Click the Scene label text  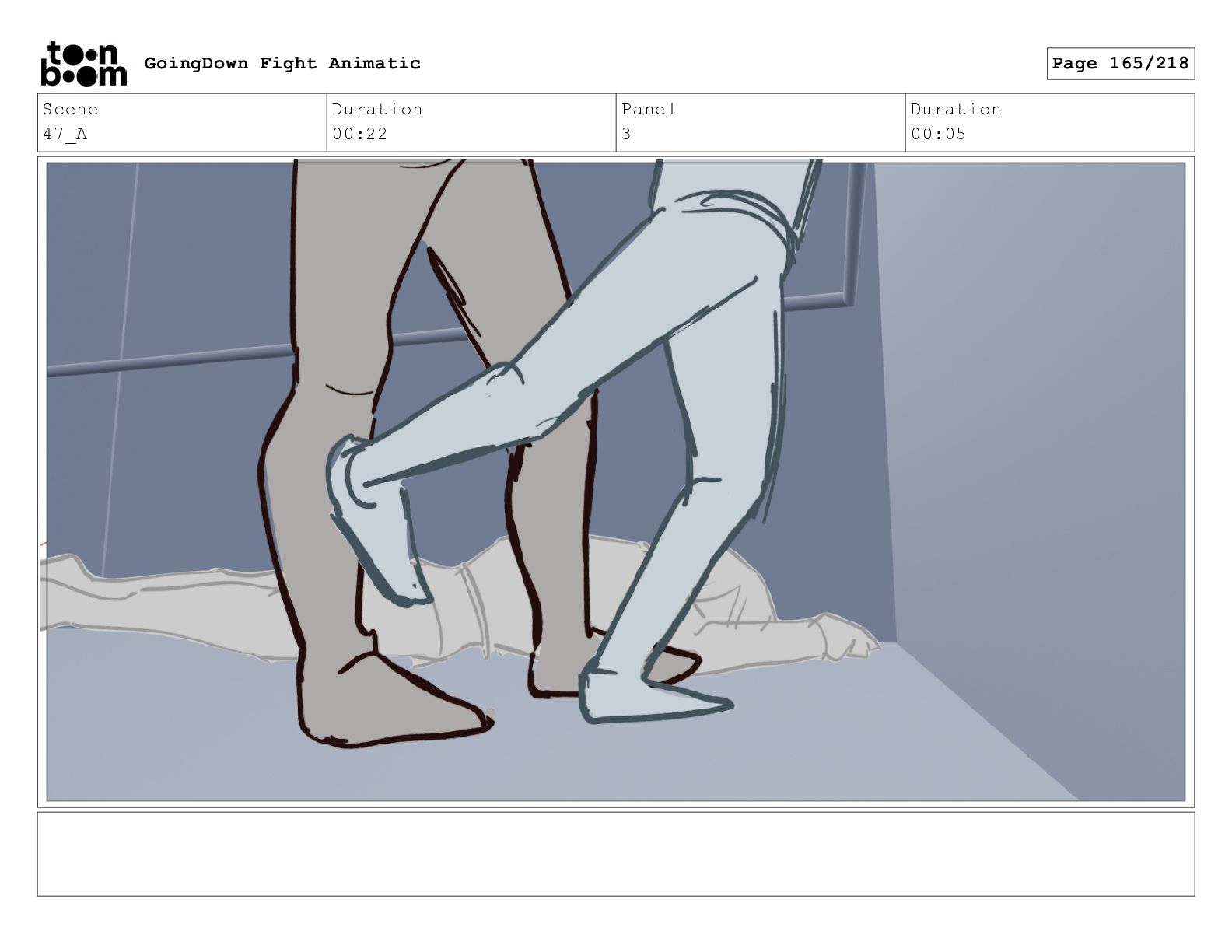[70, 110]
